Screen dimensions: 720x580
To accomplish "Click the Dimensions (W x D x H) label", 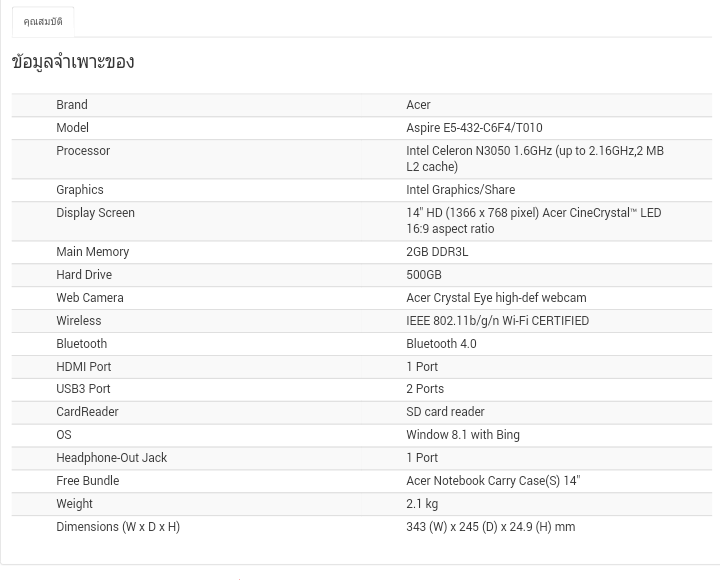I will point(118,526).
